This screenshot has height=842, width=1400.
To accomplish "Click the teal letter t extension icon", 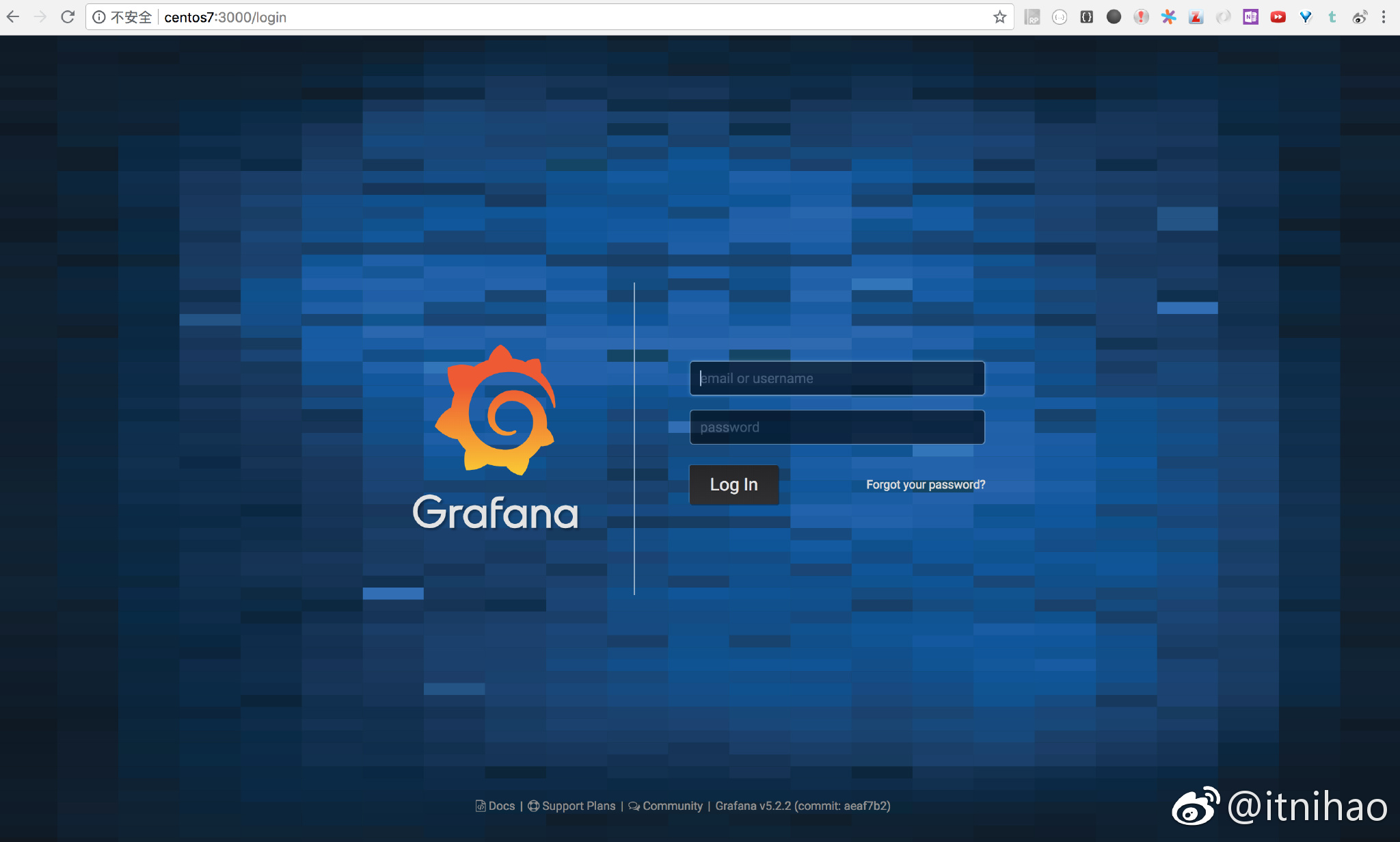I will pyautogui.click(x=1332, y=17).
